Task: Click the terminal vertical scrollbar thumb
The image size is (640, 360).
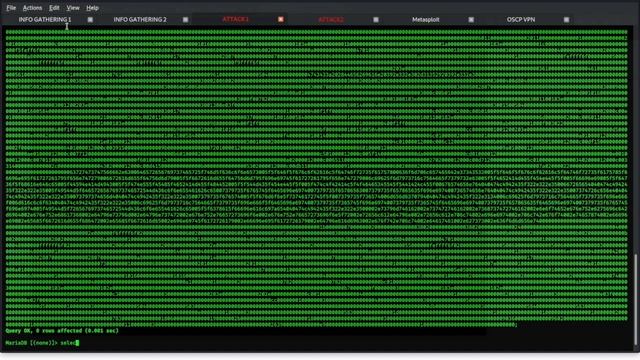Action: [636, 299]
